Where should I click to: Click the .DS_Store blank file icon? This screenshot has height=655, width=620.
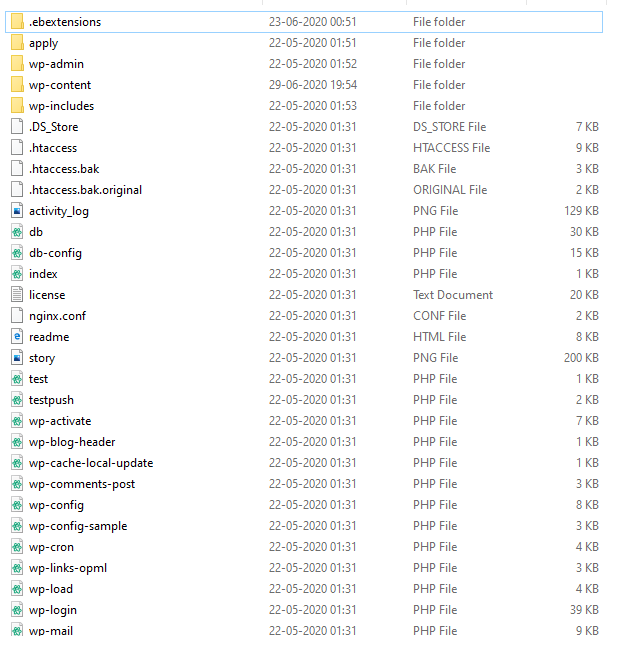tap(17, 126)
